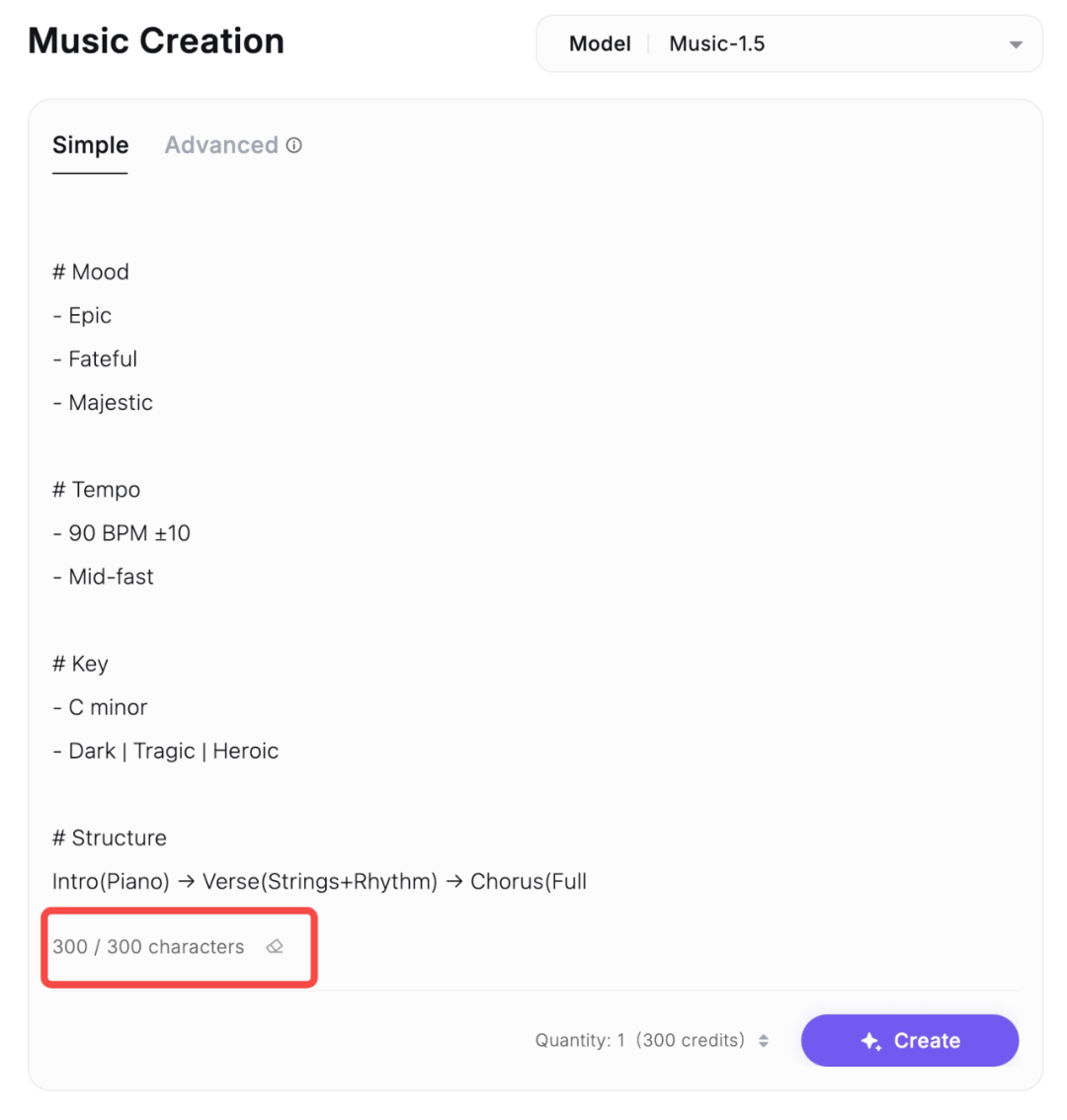This screenshot has height=1120, width=1067.
Task: Click the info icon beside Advanced
Action: pyautogui.click(x=294, y=145)
